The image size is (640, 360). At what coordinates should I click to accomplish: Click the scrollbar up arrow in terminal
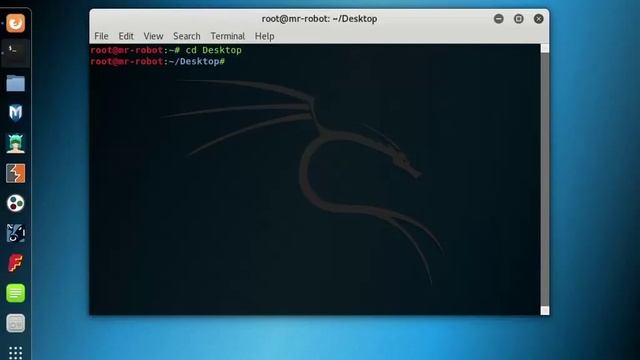tap(545, 48)
